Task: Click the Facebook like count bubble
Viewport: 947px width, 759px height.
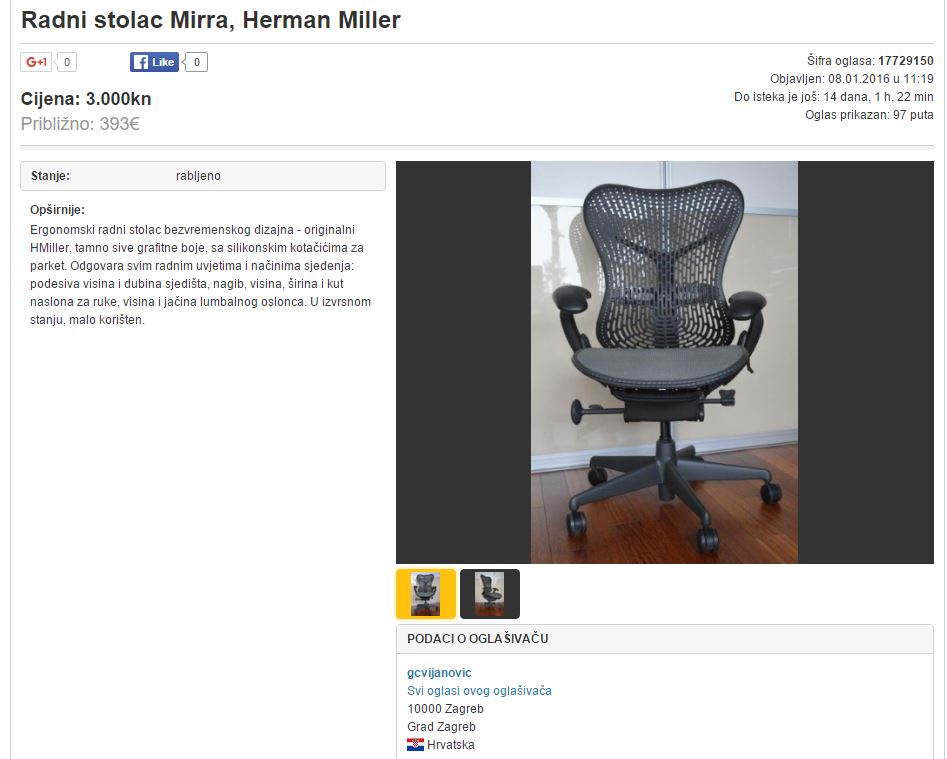Action: pos(196,62)
